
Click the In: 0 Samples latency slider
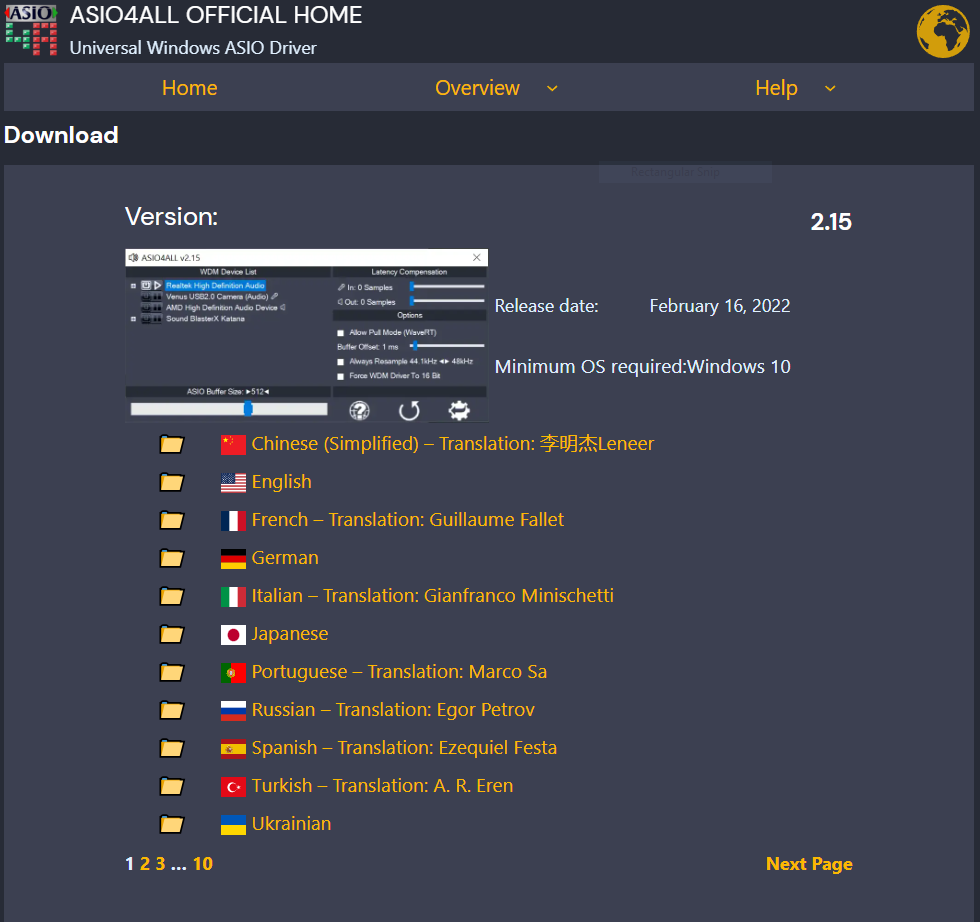(x=447, y=286)
